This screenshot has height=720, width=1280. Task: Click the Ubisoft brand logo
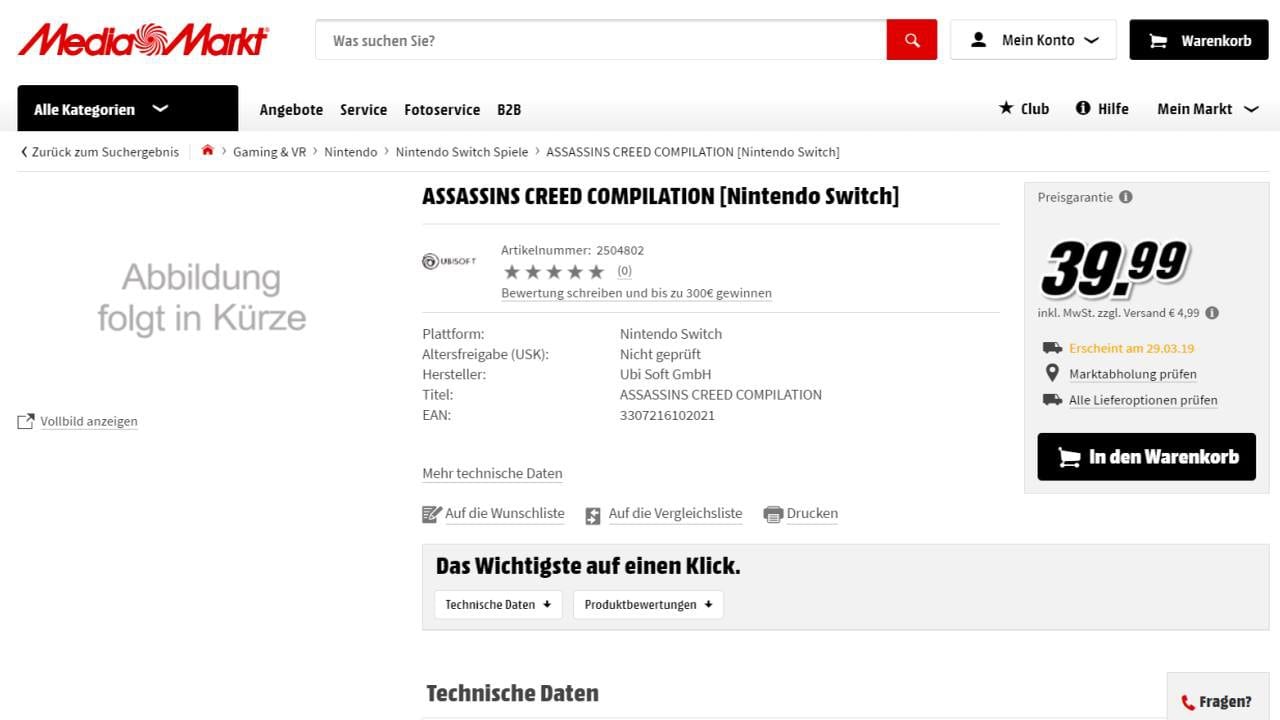(449, 261)
